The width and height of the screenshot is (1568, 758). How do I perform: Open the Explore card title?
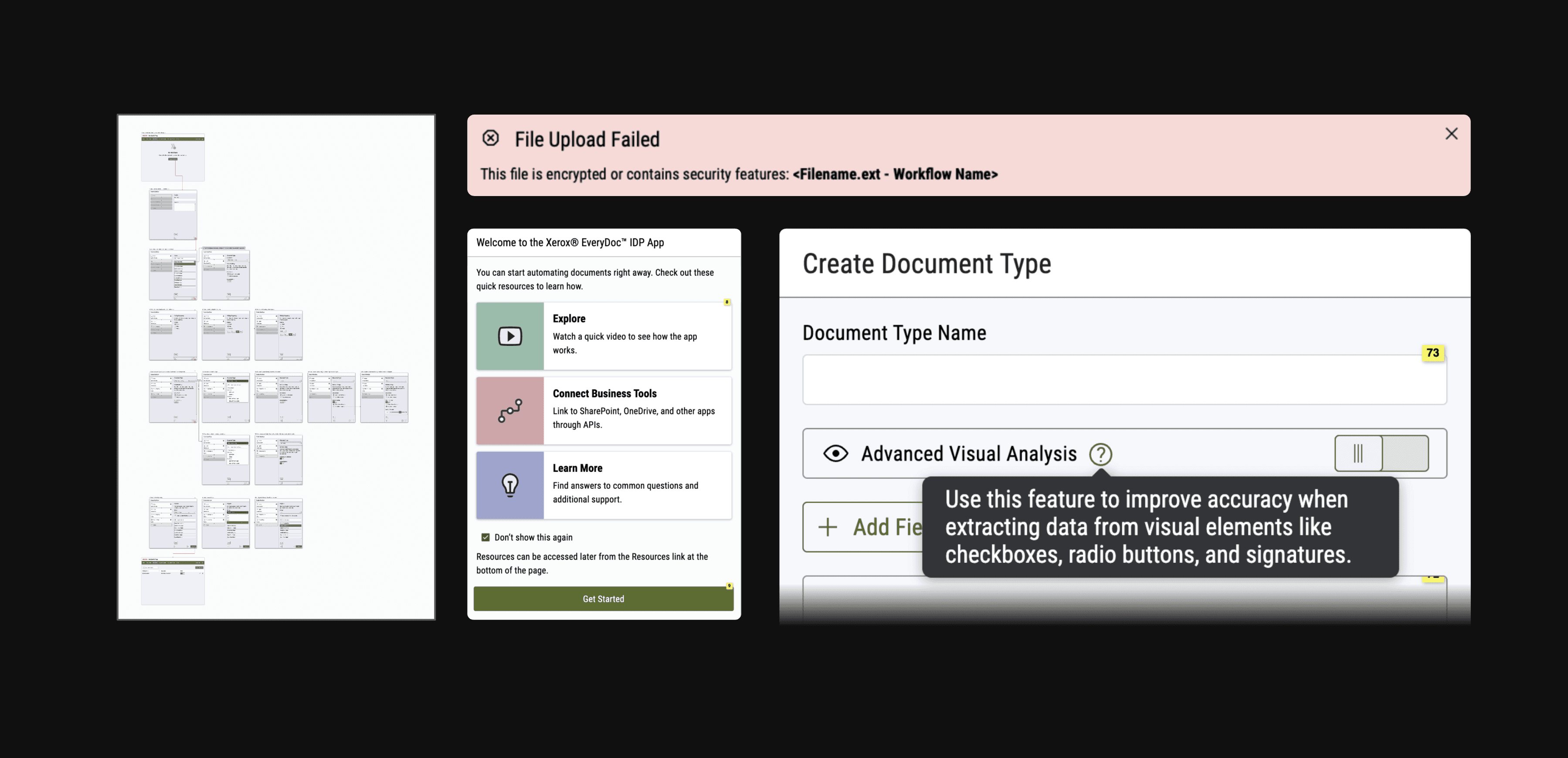tap(569, 319)
